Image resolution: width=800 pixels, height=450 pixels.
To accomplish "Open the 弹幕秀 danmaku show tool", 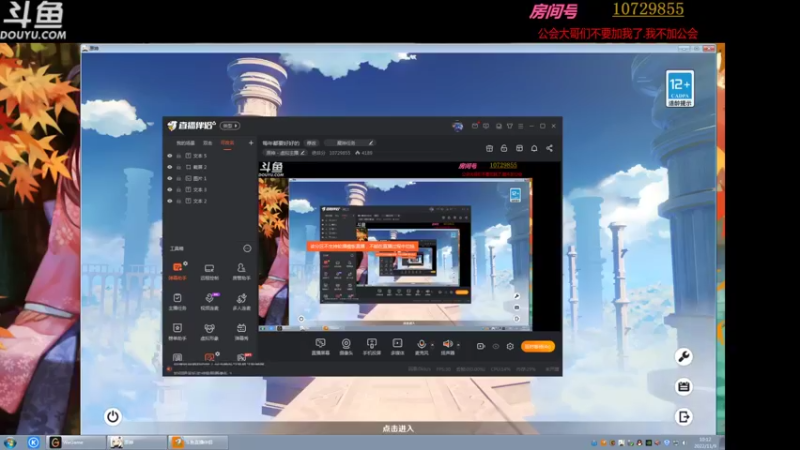I will (241, 331).
